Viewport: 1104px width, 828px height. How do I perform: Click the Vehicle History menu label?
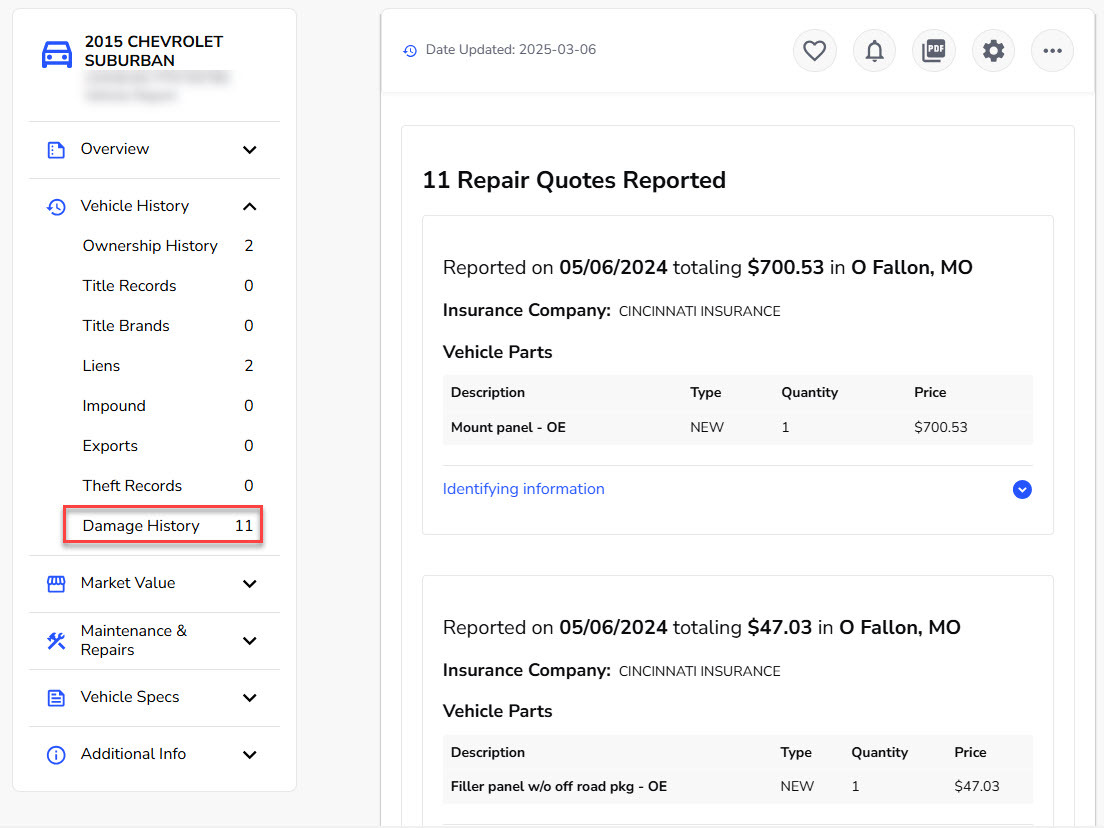click(x=135, y=206)
